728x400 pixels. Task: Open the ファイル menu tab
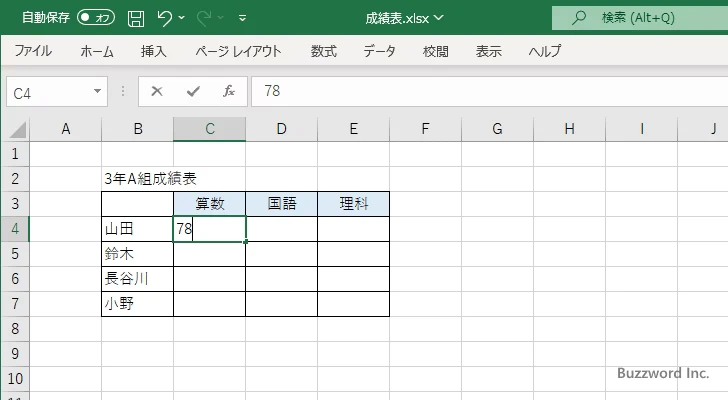(x=33, y=51)
